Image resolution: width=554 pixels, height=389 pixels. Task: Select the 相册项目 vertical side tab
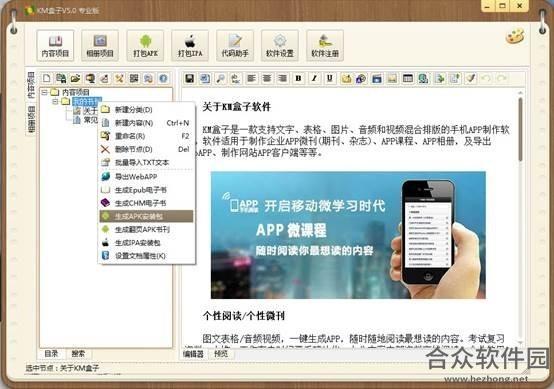tap(31, 119)
